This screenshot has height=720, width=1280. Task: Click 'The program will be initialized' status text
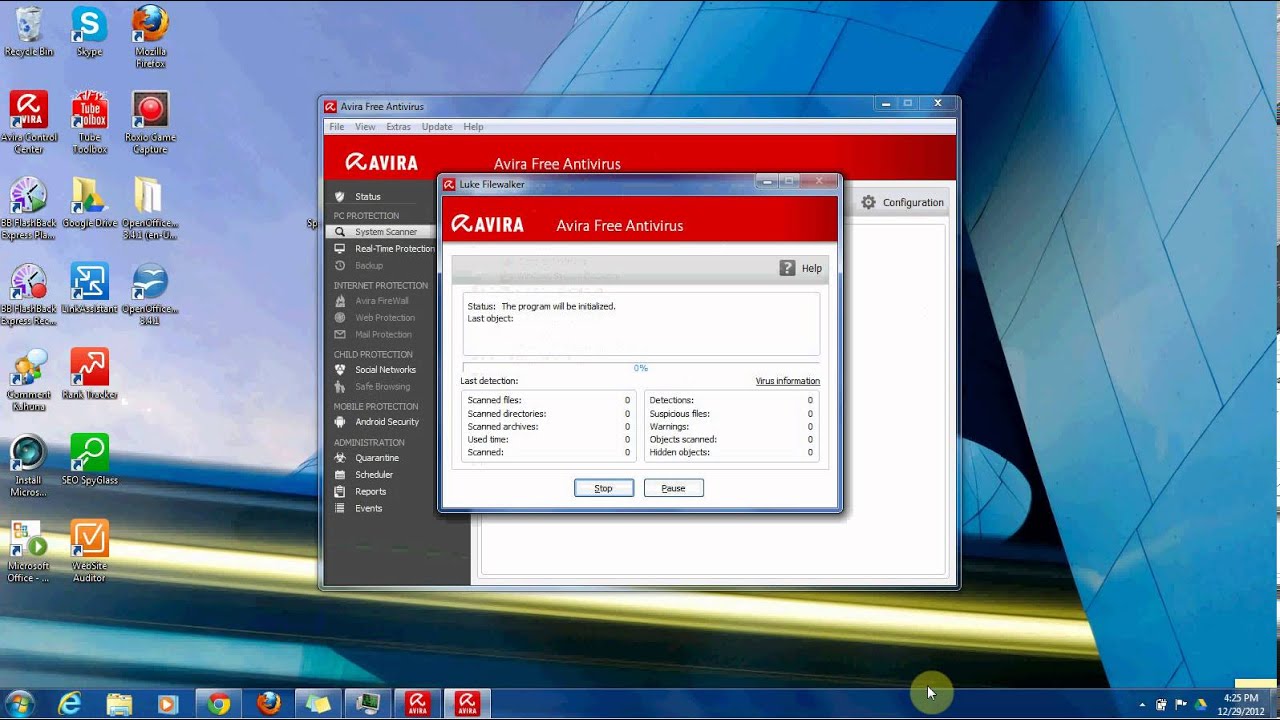pyautogui.click(x=558, y=306)
